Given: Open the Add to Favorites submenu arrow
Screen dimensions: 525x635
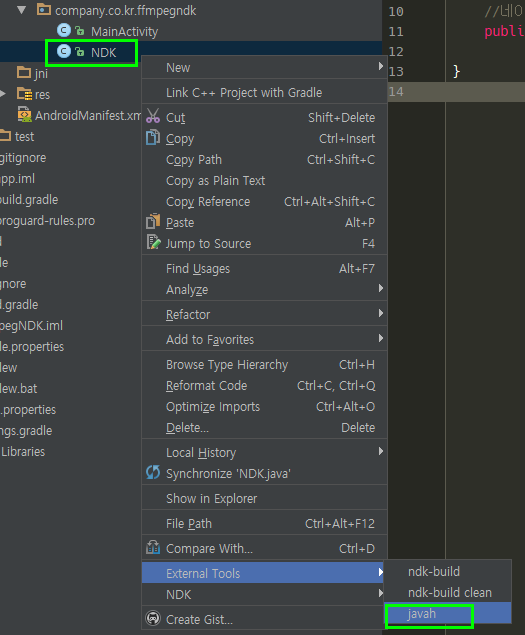Looking at the screenshot, I should [x=380, y=339].
